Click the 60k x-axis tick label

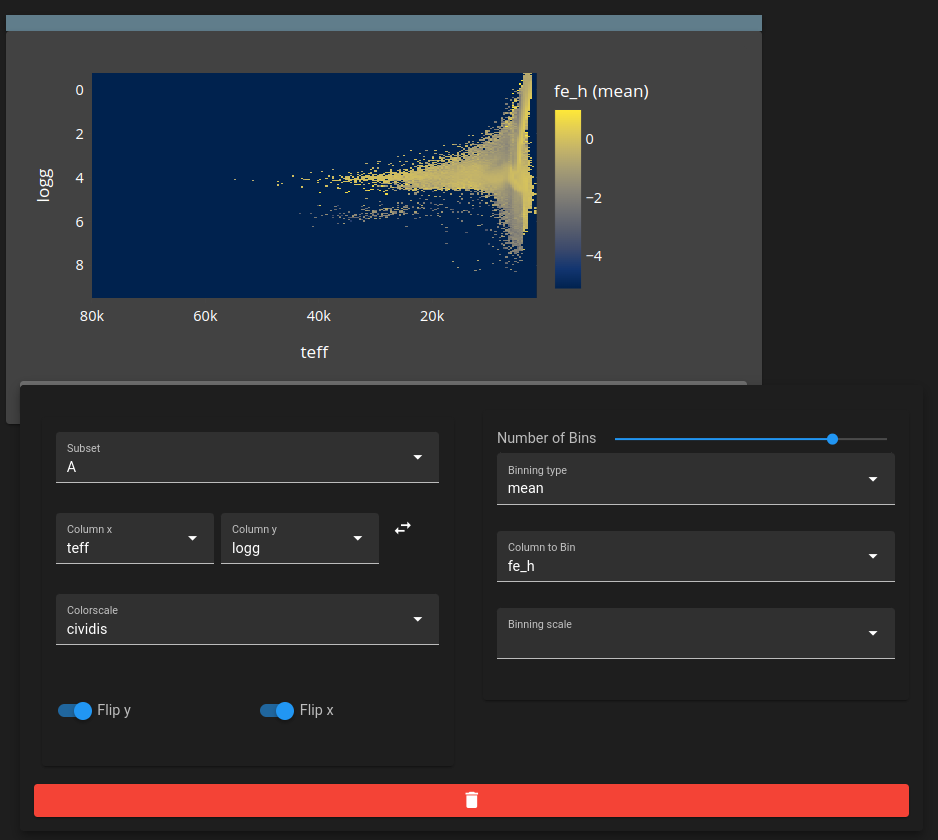(x=205, y=316)
